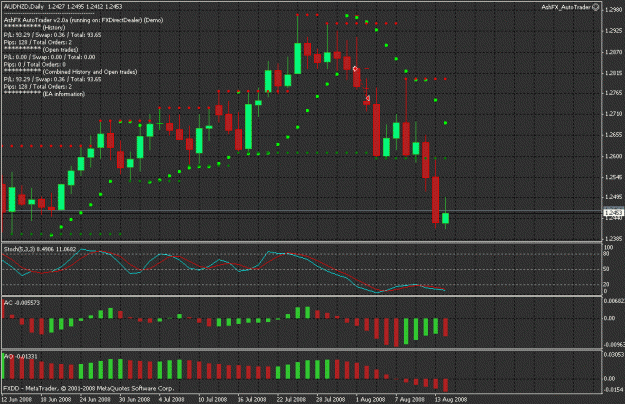Click the sell entry marker on the 1 Aug candle

click(x=355, y=69)
